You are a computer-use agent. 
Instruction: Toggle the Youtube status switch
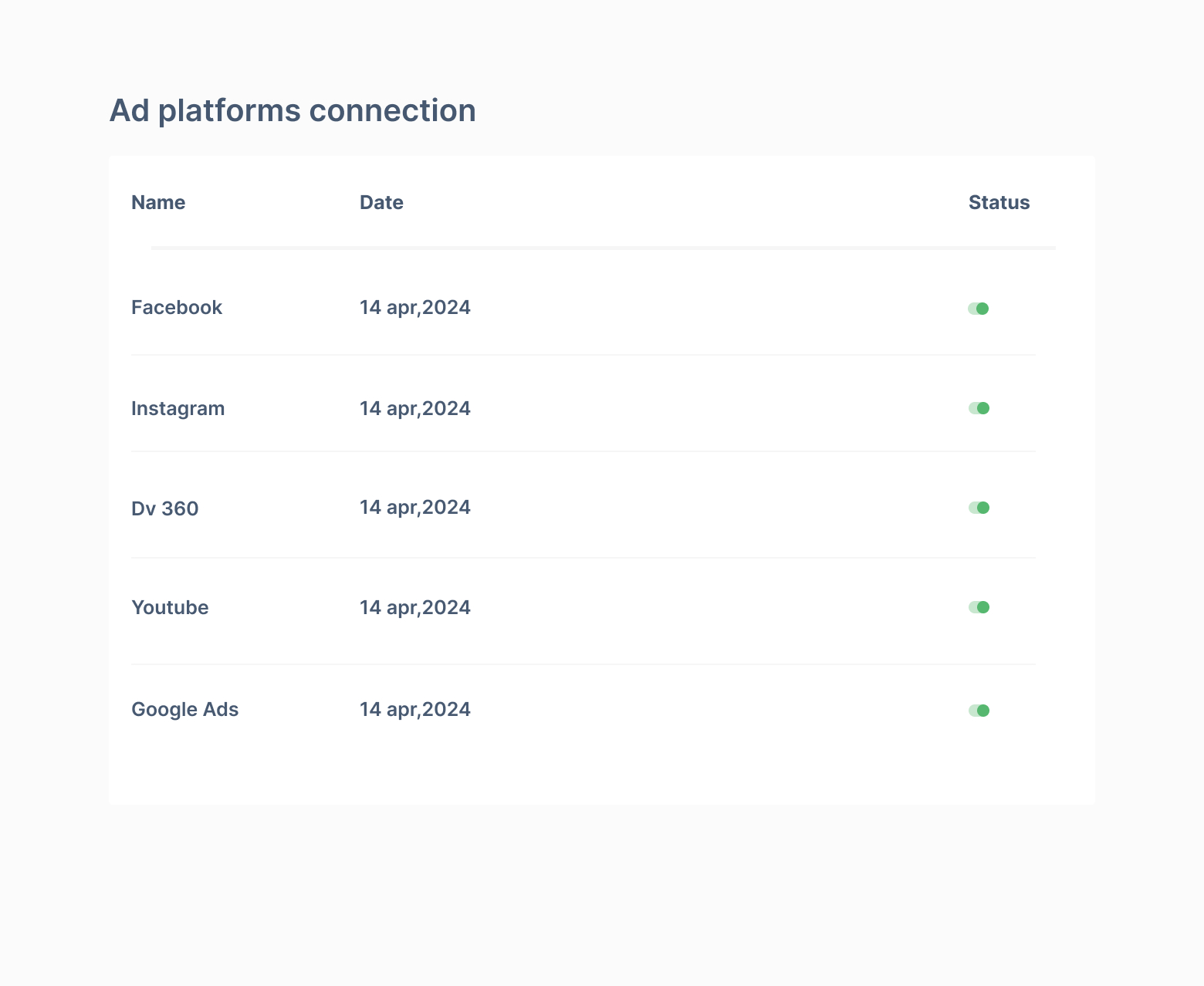coord(979,607)
